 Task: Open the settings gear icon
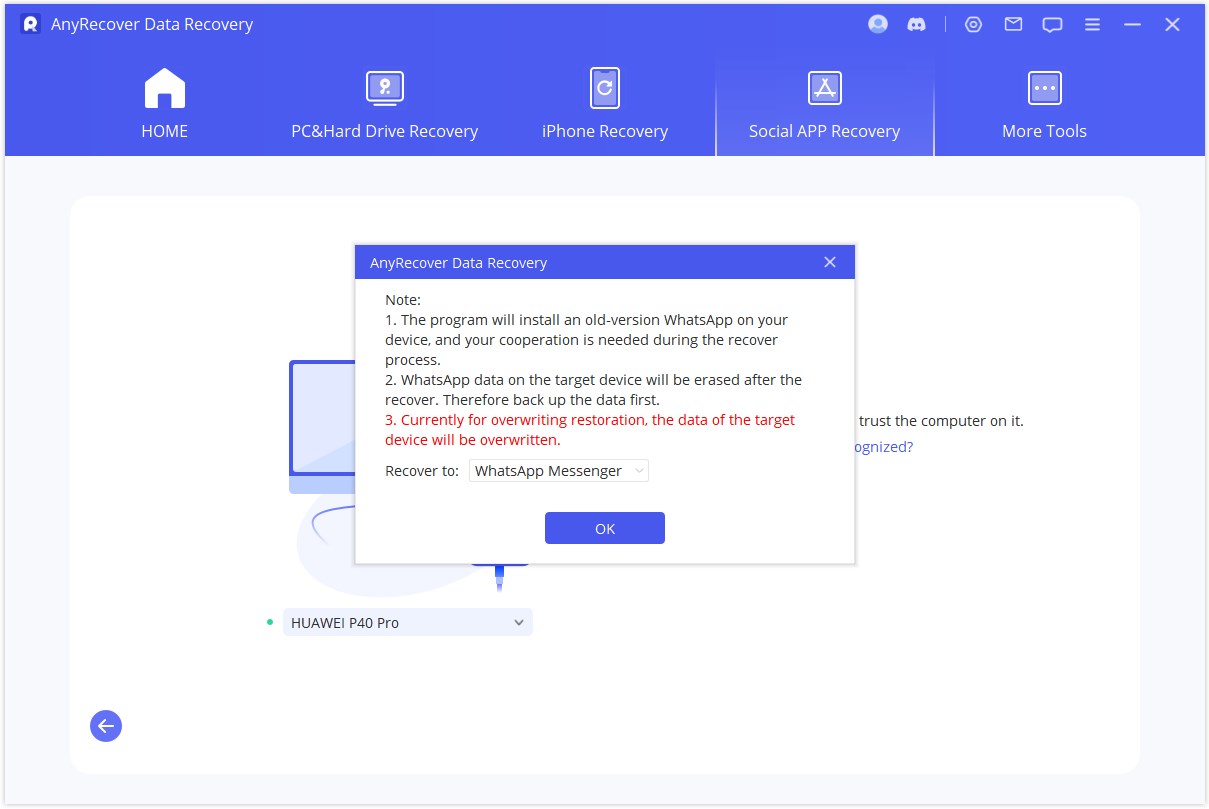pyautogui.click(x=973, y=24)
